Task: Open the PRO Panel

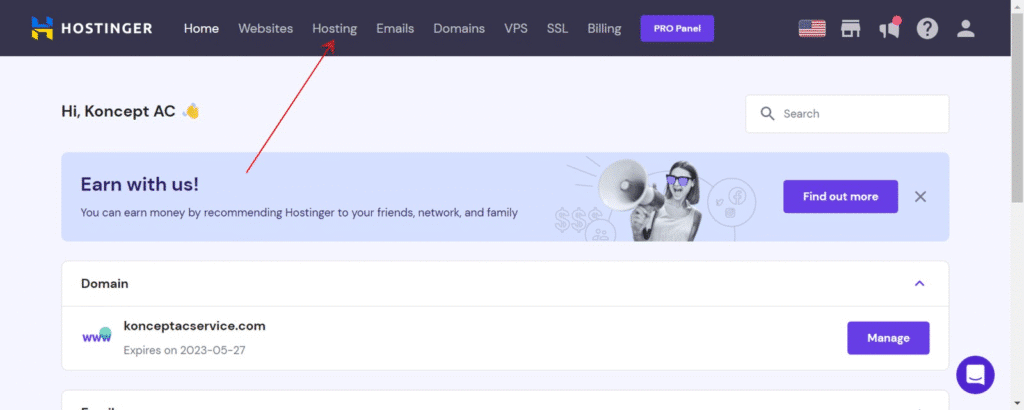Action: click(x=677, y=29)
